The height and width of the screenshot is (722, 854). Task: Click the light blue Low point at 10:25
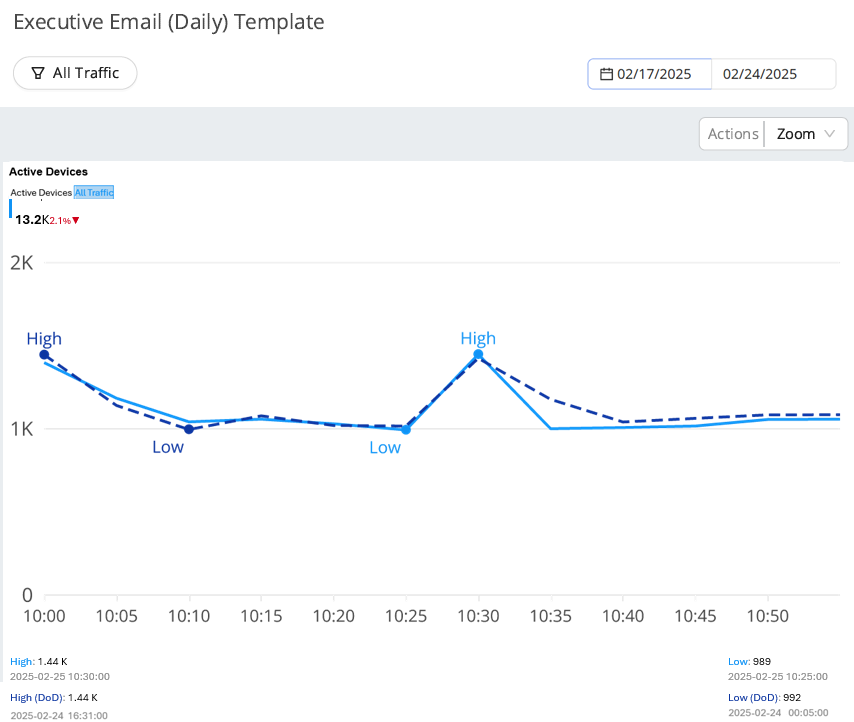[x=406, y=430]
